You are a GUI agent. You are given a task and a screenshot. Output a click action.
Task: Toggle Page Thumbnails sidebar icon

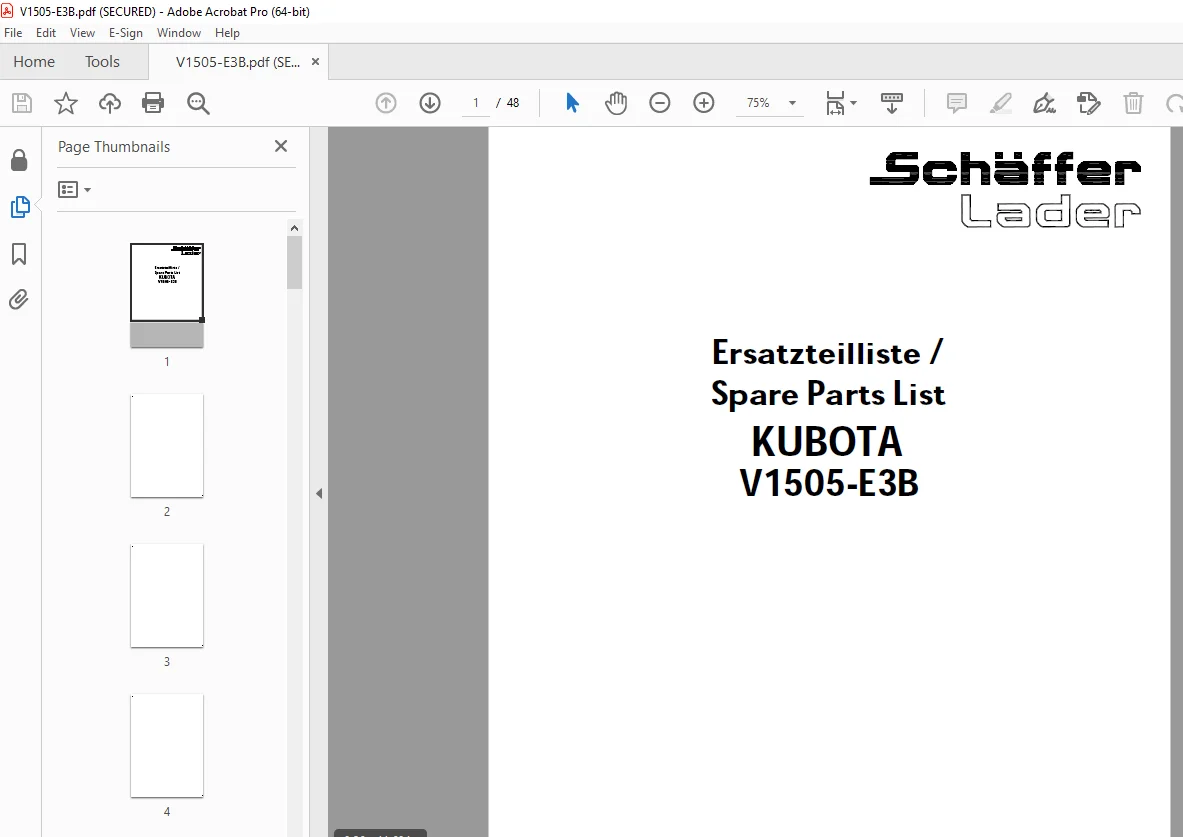coord(20,207)
